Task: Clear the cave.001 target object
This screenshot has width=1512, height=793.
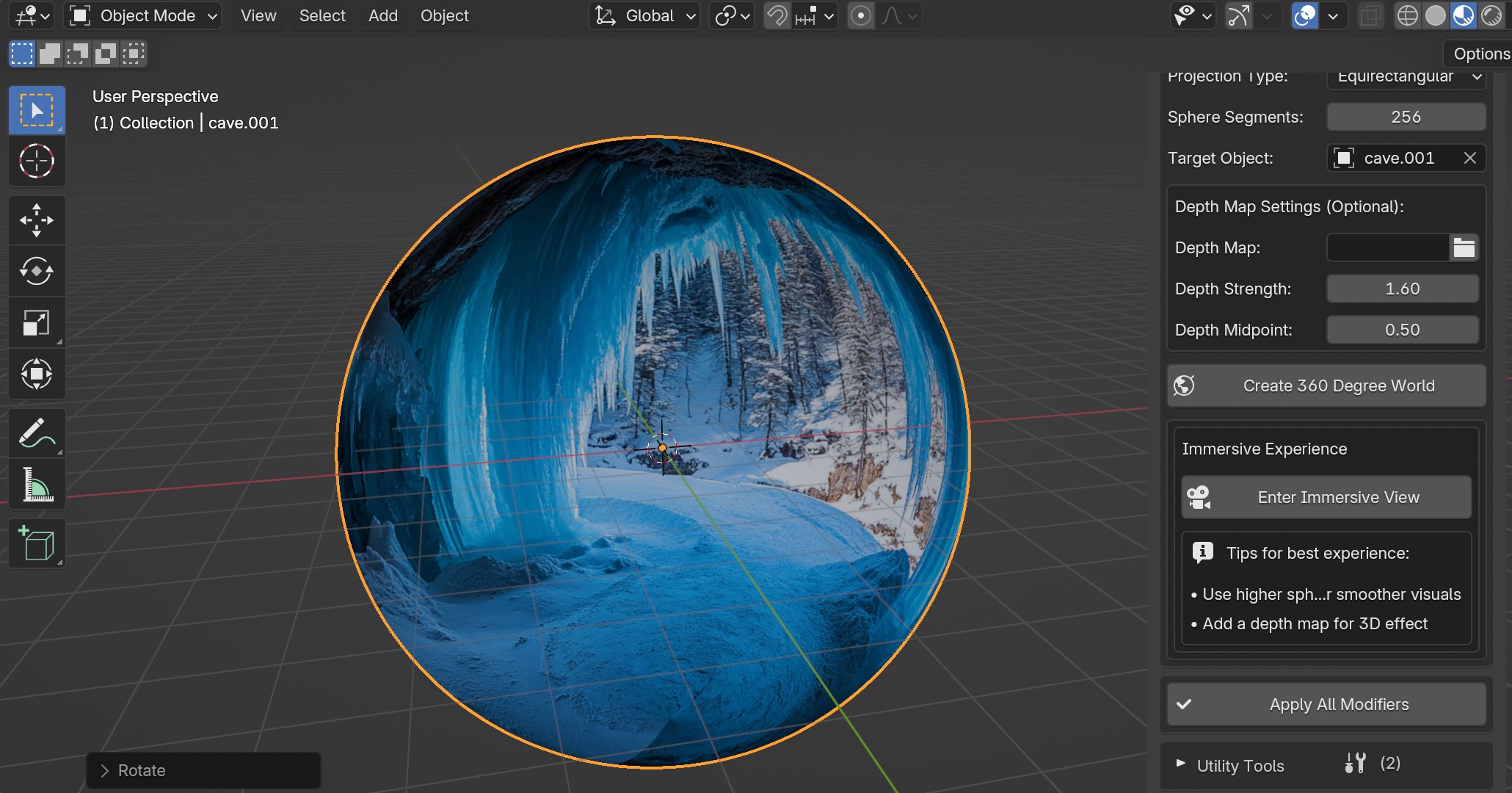Action: tap(1469, 158)
